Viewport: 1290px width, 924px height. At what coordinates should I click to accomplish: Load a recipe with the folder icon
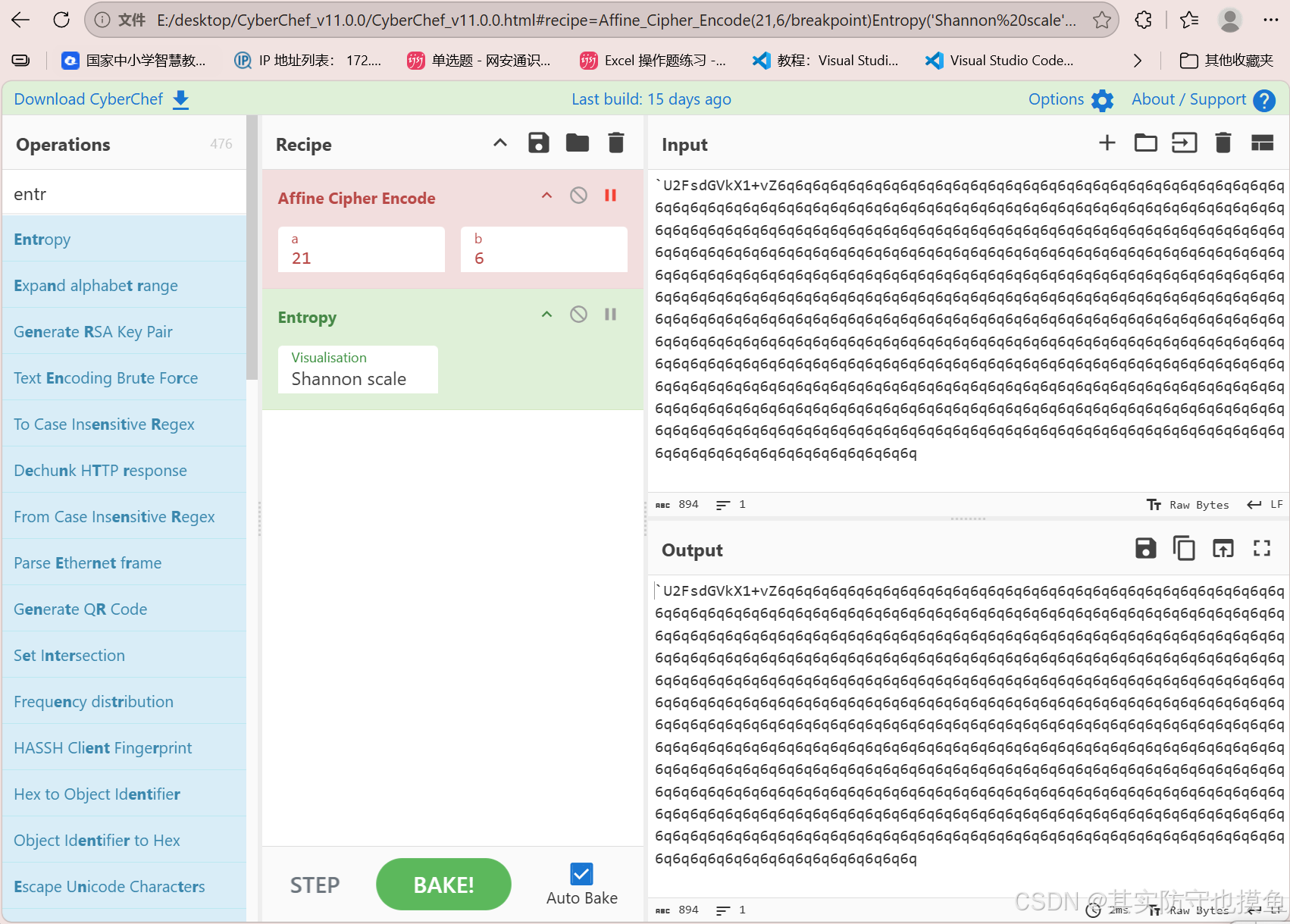(578, 143)
